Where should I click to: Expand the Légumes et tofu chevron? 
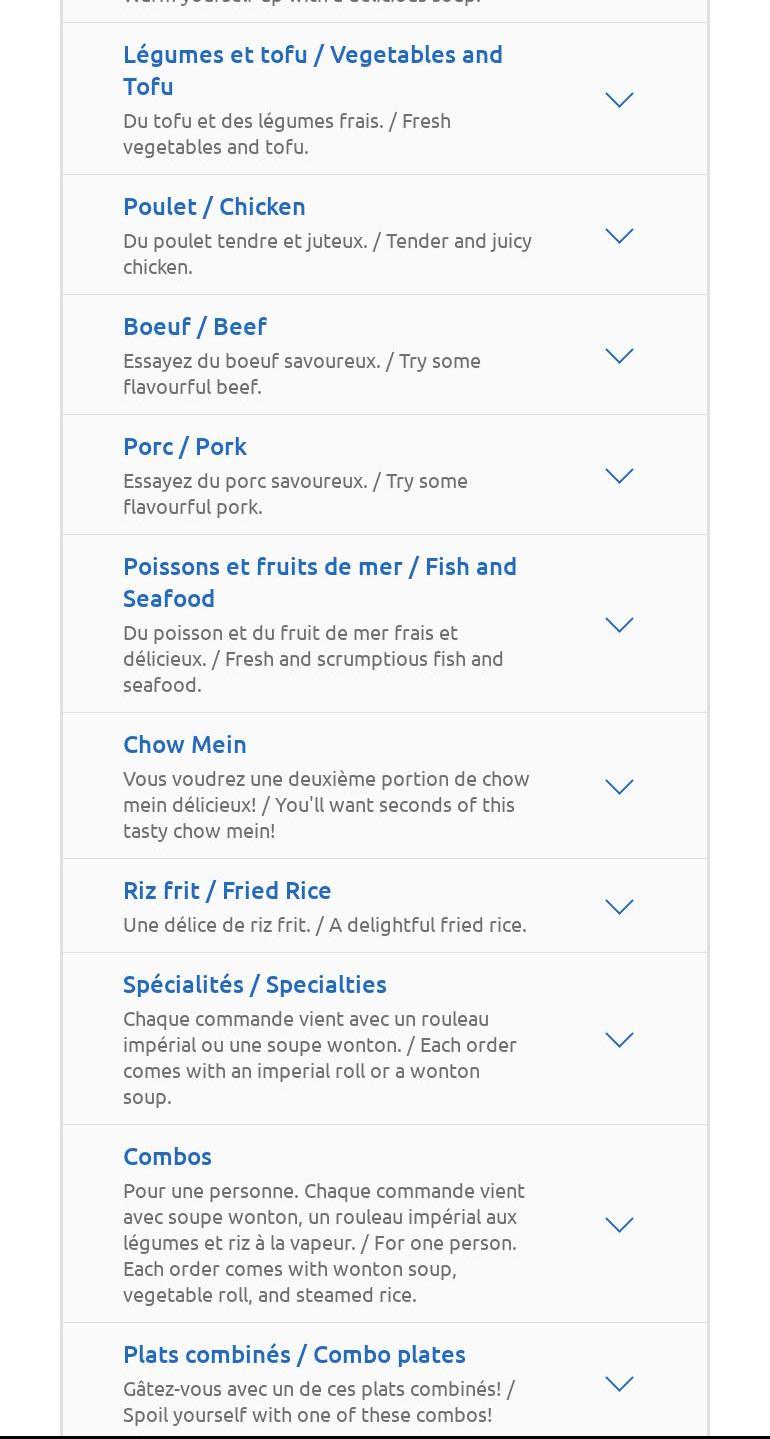pos(620,99)
